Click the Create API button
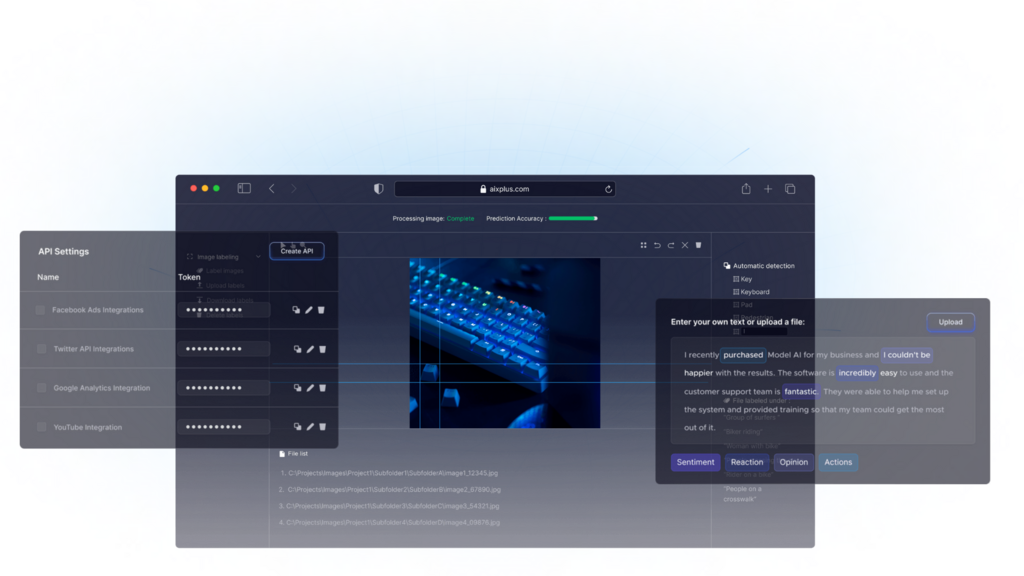 (x=297, y=251)
